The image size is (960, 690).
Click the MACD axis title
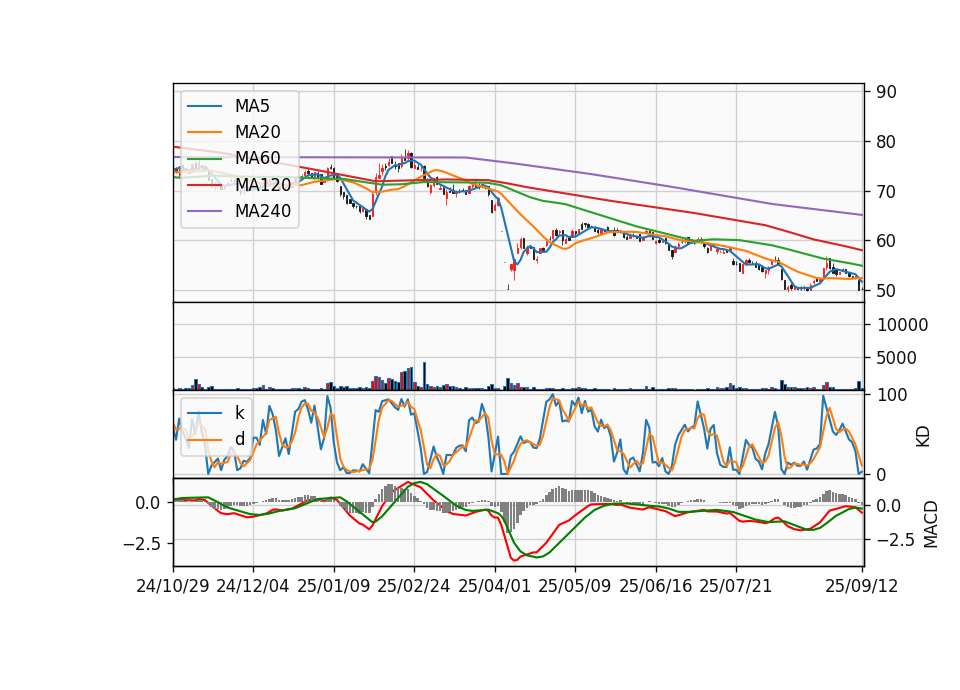(931, 524)
